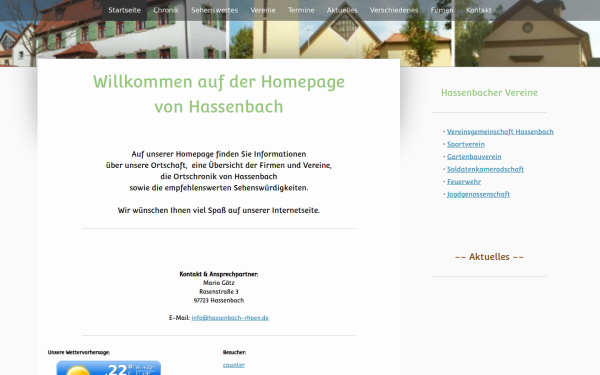Viewport: 600px width, 375px height.
Task: Click the Aktuelles sidebar heading
Action: click(x=489, y=257)
